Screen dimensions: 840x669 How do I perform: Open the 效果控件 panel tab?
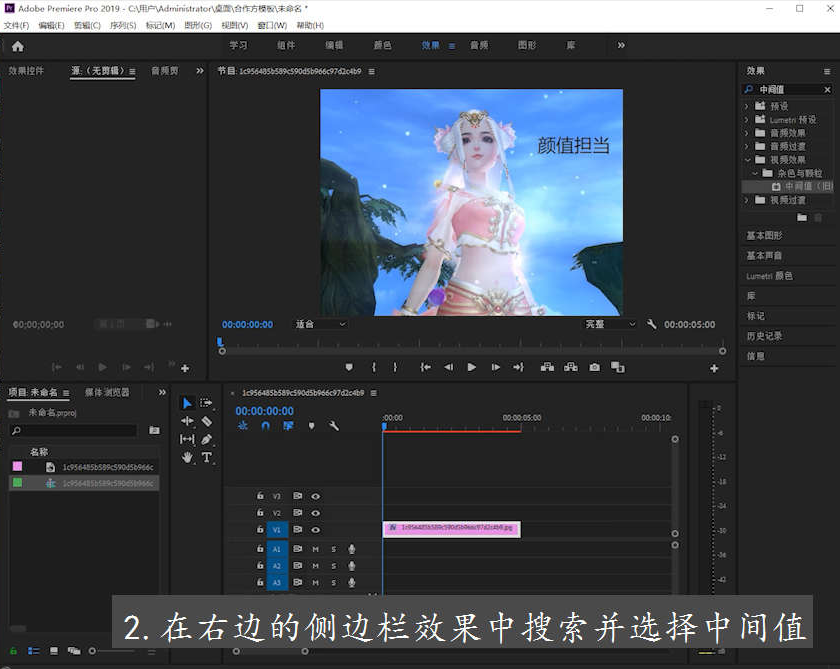point(26,71)
